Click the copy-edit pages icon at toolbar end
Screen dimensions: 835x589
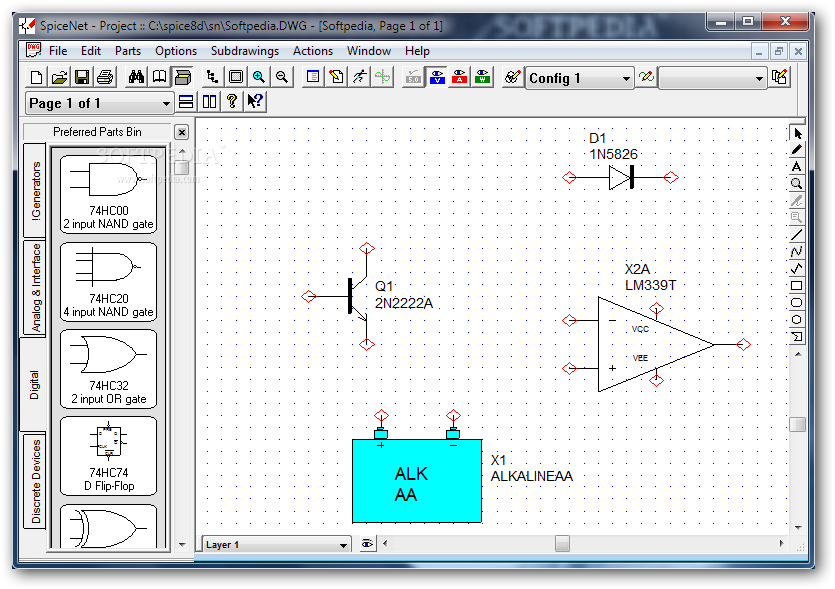point(779,78)
